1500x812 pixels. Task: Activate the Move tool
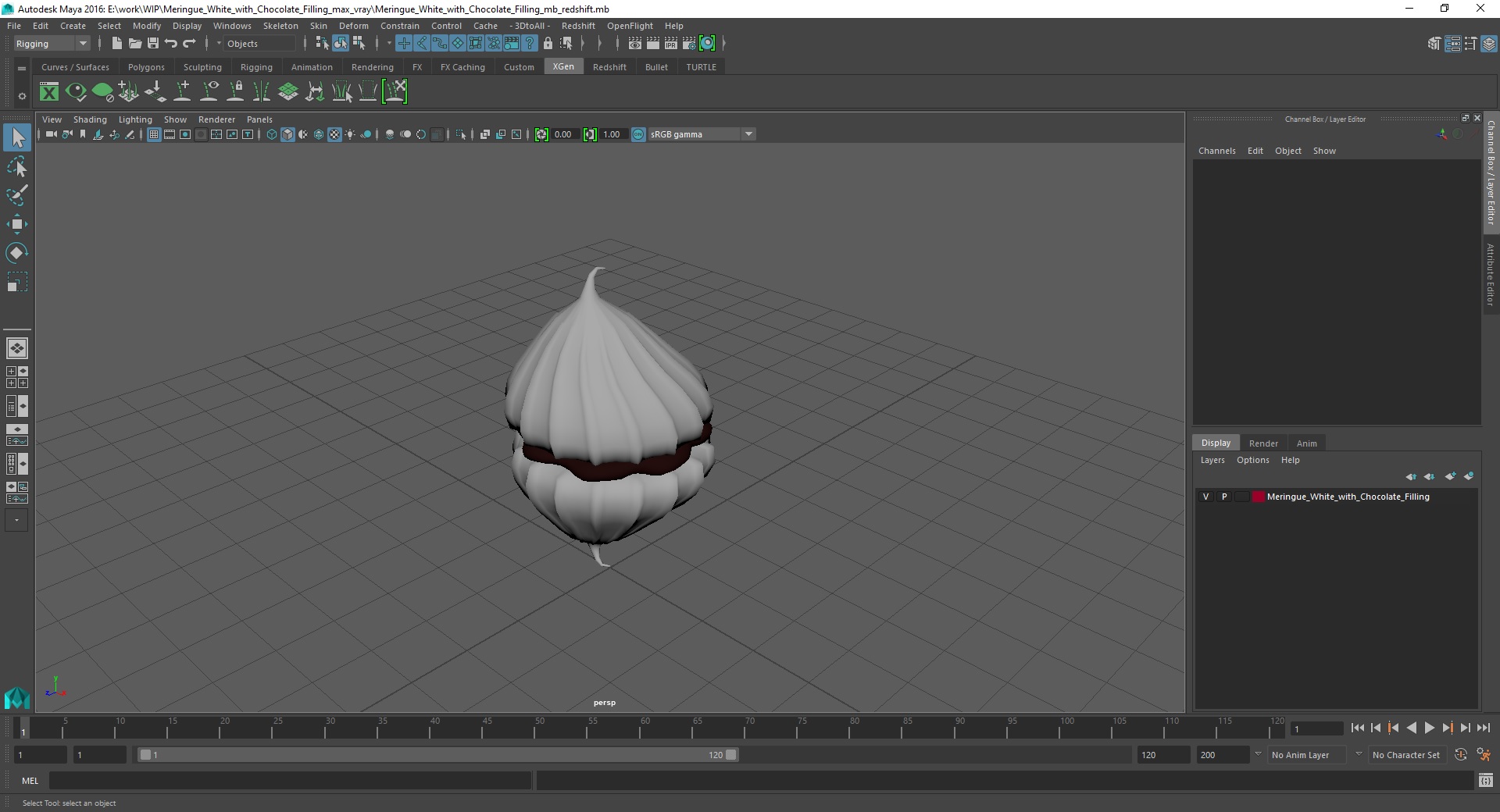tap(17, 224)
